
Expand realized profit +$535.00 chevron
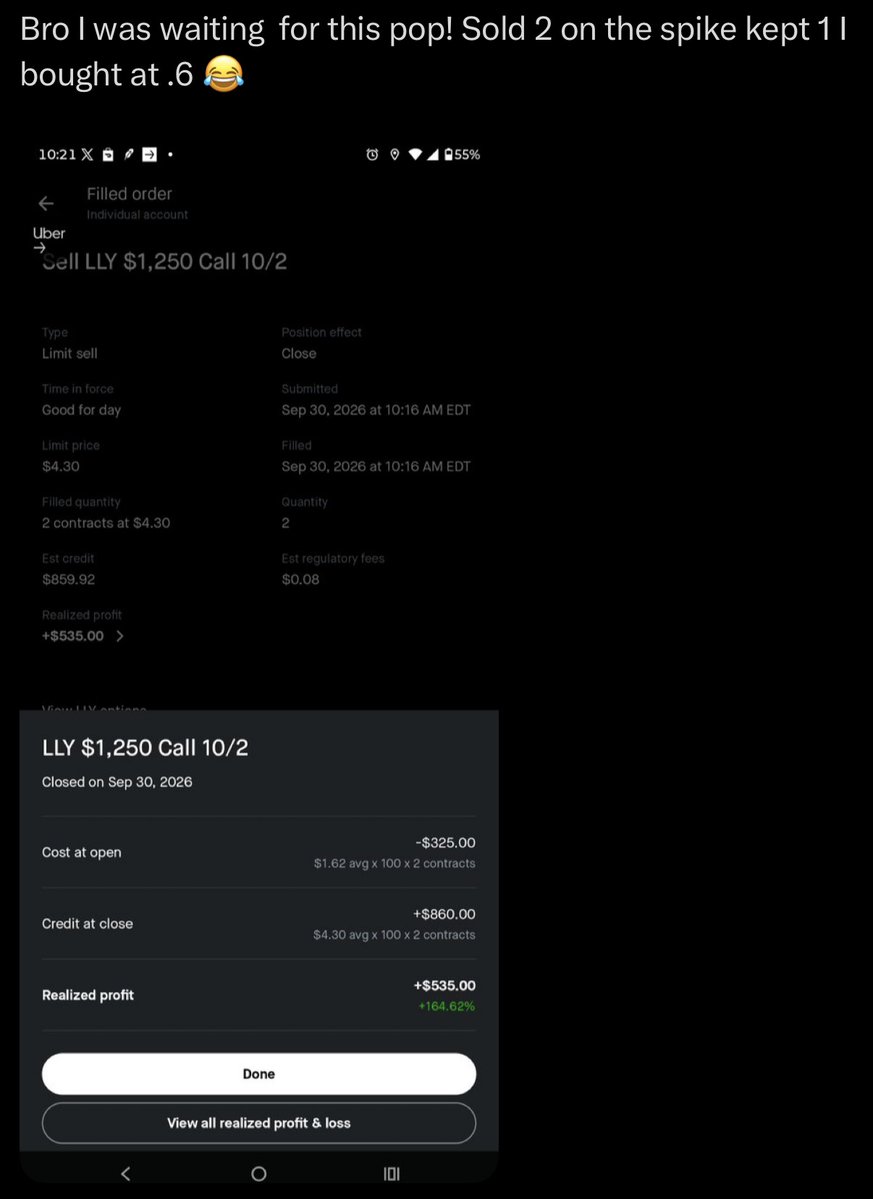coord(120,635)
